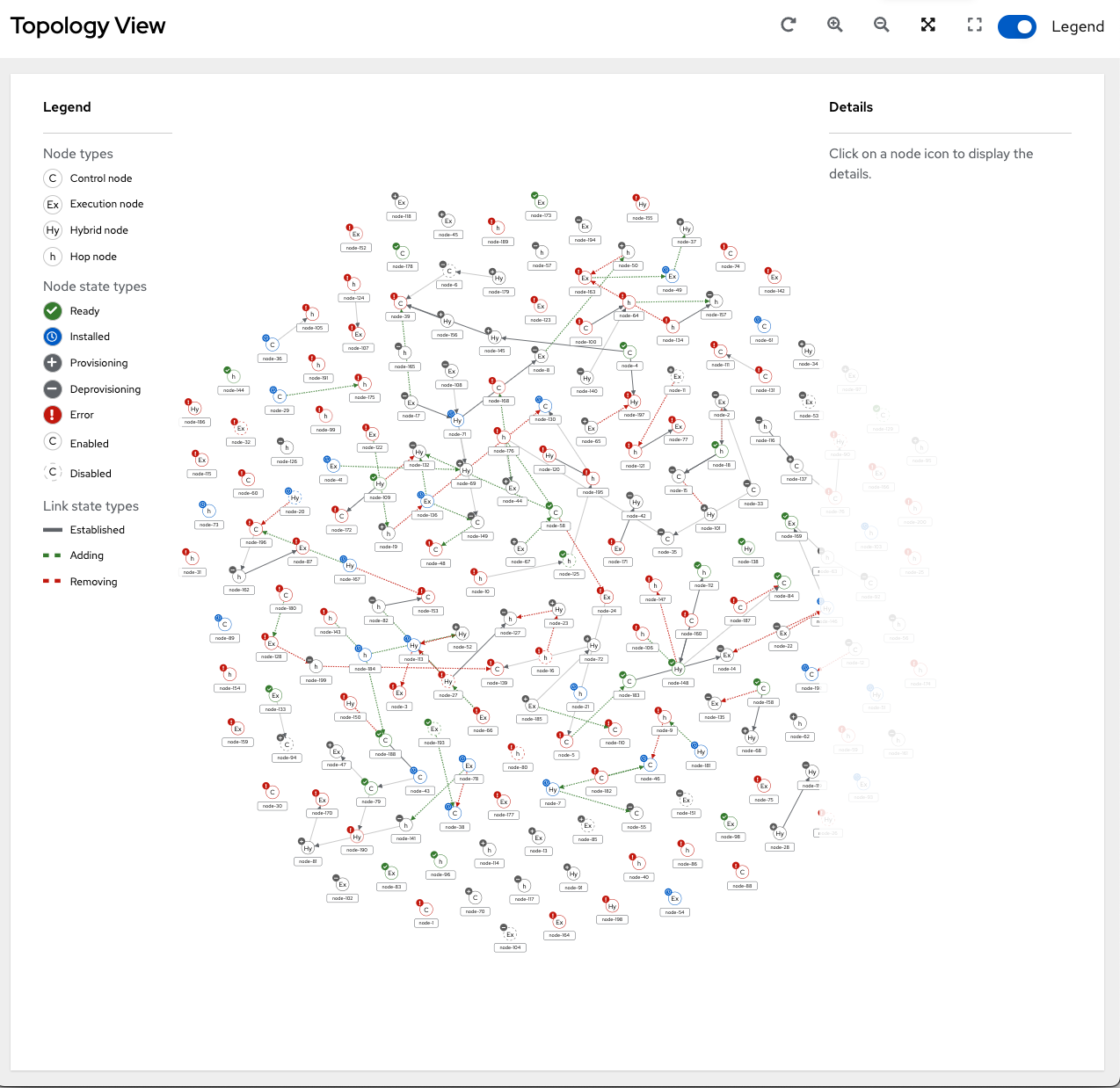Select the ready execution node node-173
1120x1088 pixels.
(x=539, y=201)
